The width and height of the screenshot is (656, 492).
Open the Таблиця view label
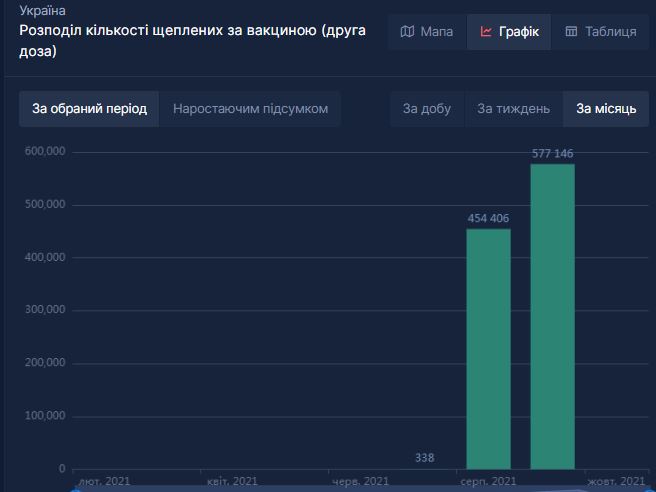pos(610,32)
